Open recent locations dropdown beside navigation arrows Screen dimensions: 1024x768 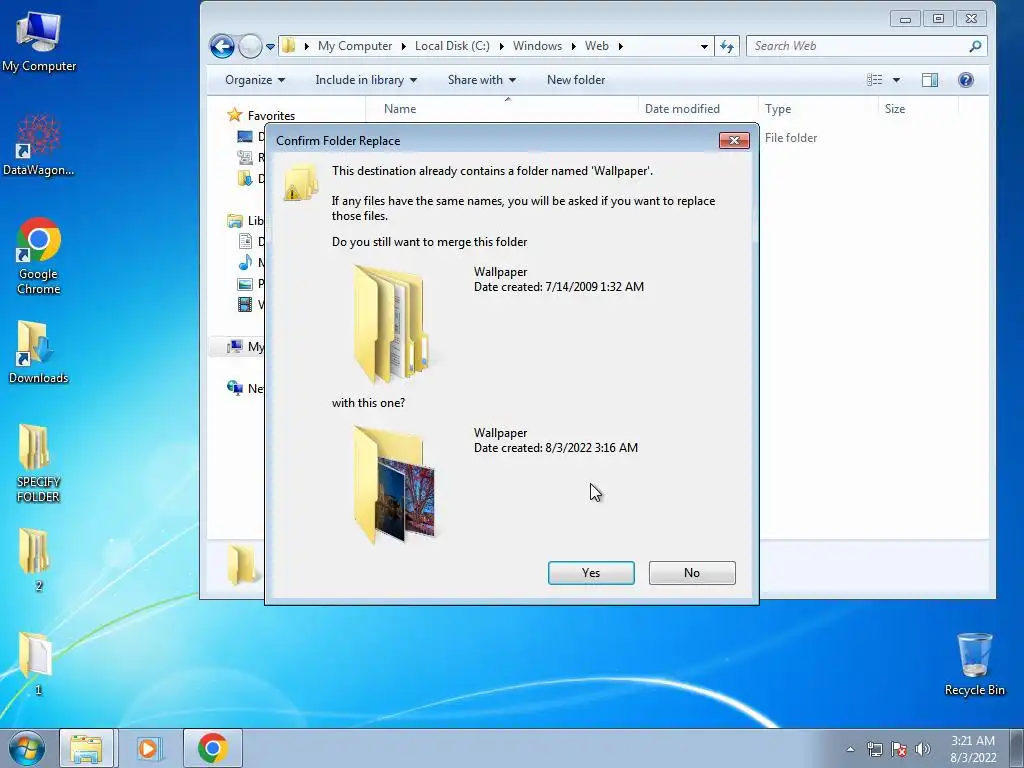tap(270, 46)
